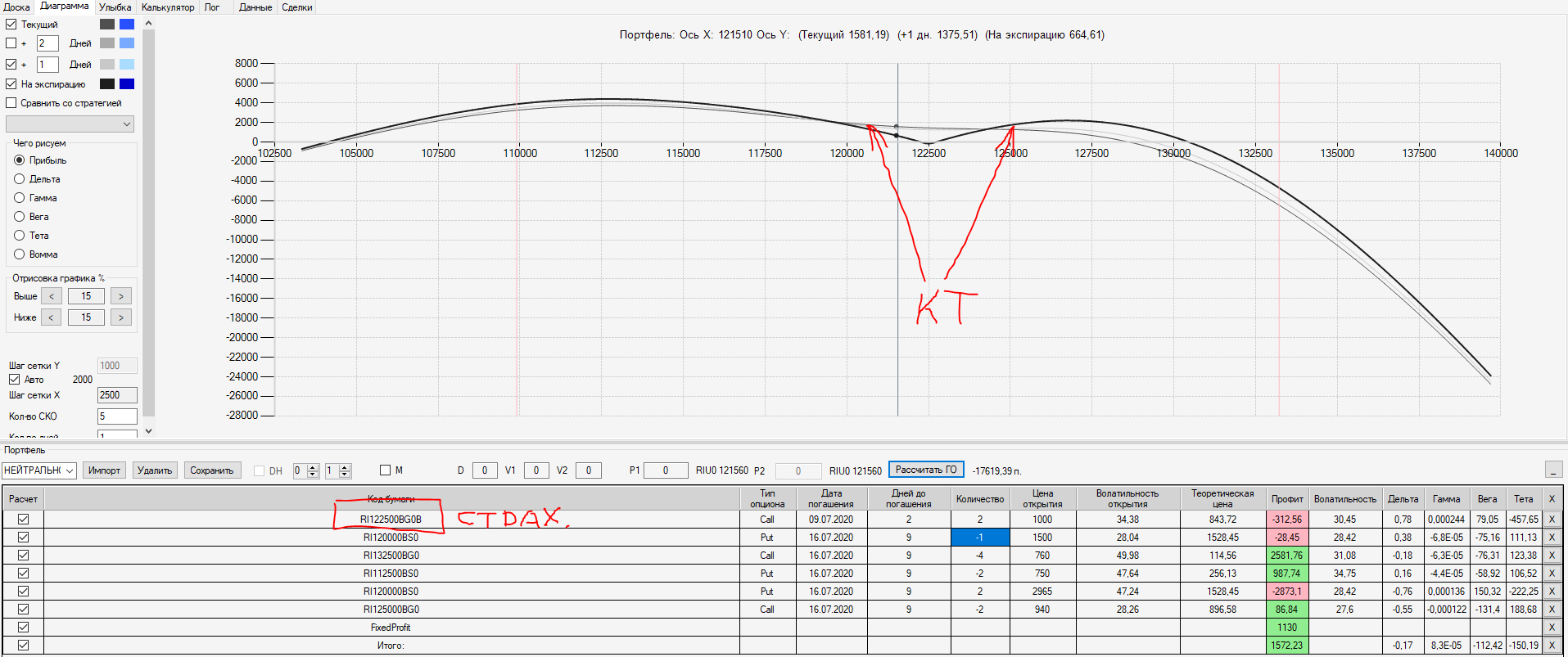Screen dimensions: 1568x657
Task: Go to the Лог tab
Action: pos(212,7)
